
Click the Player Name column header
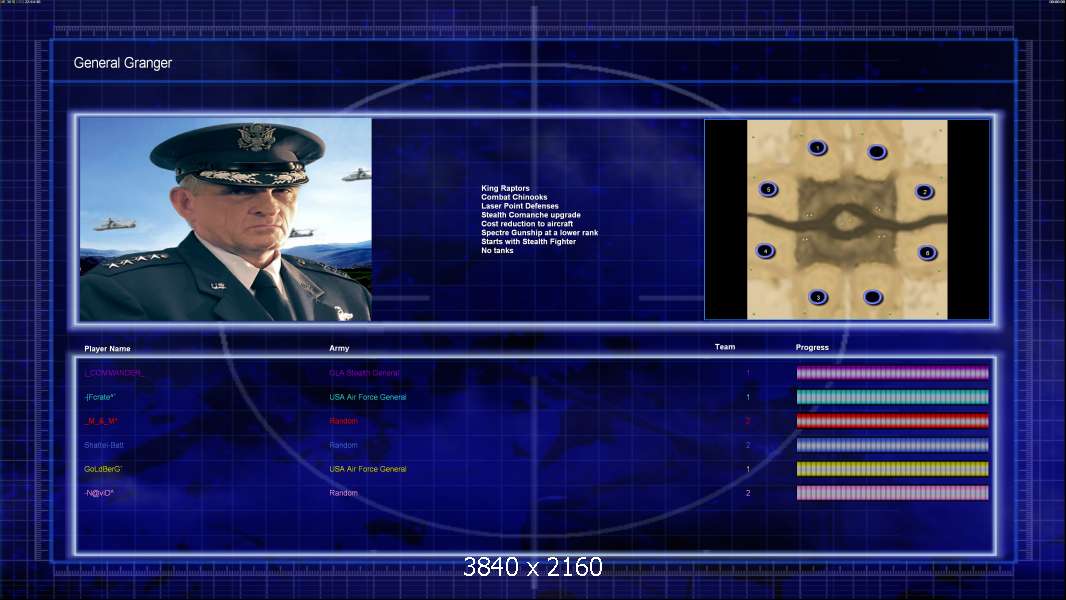coord(107,349)
